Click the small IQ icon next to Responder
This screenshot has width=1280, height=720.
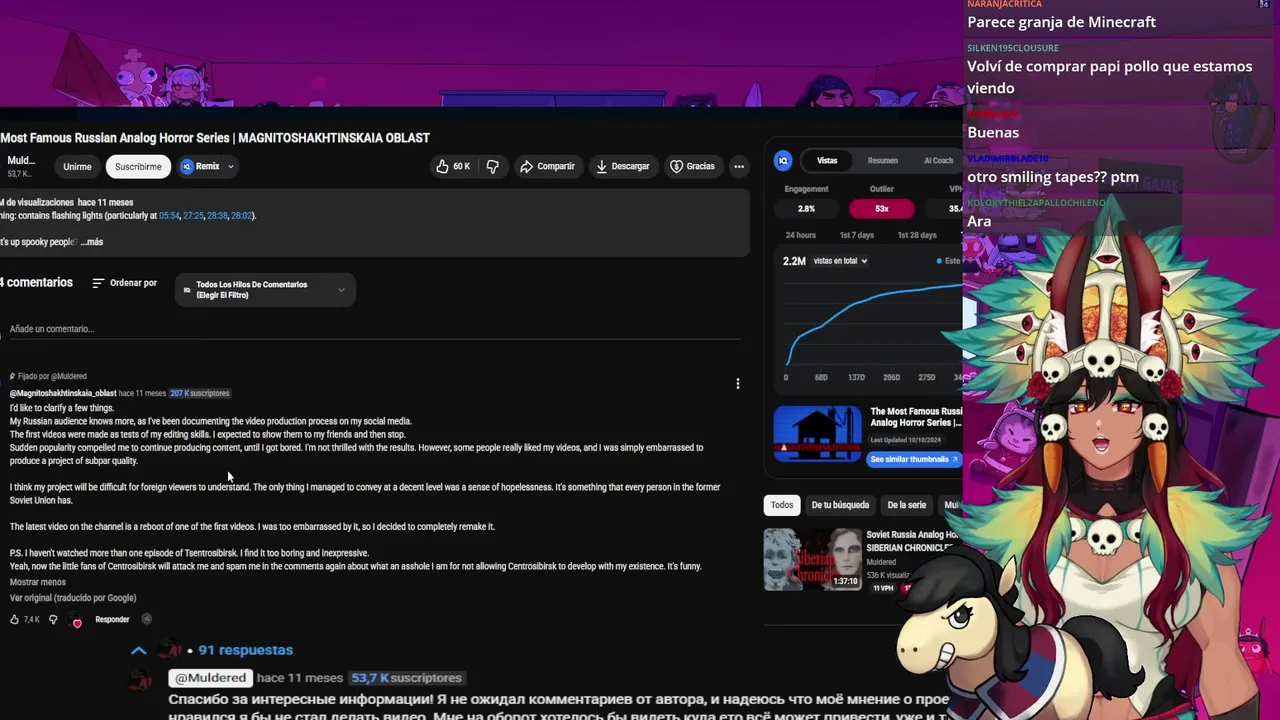(x=146, y=619)
